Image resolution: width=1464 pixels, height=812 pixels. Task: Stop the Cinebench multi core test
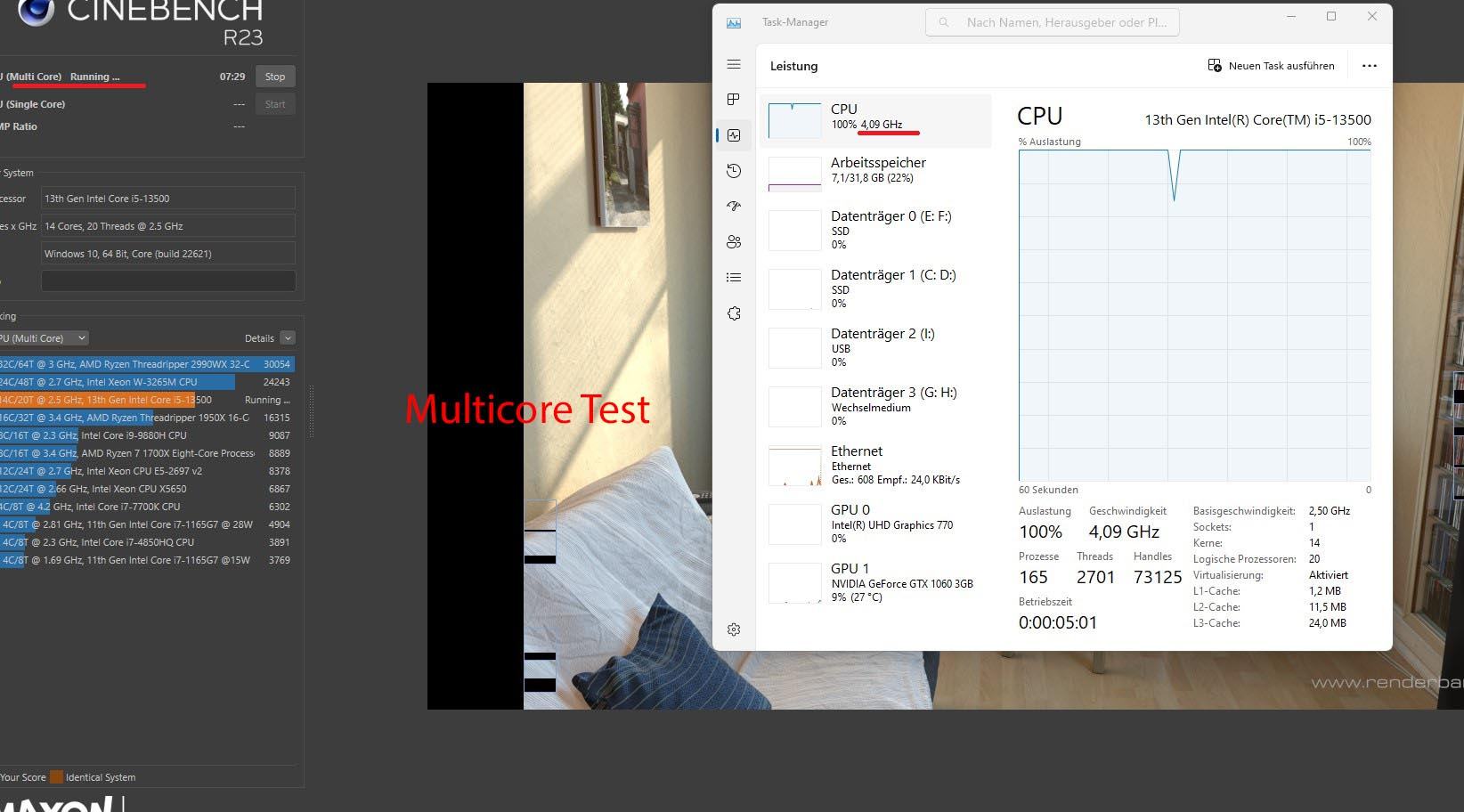[275, 77]
